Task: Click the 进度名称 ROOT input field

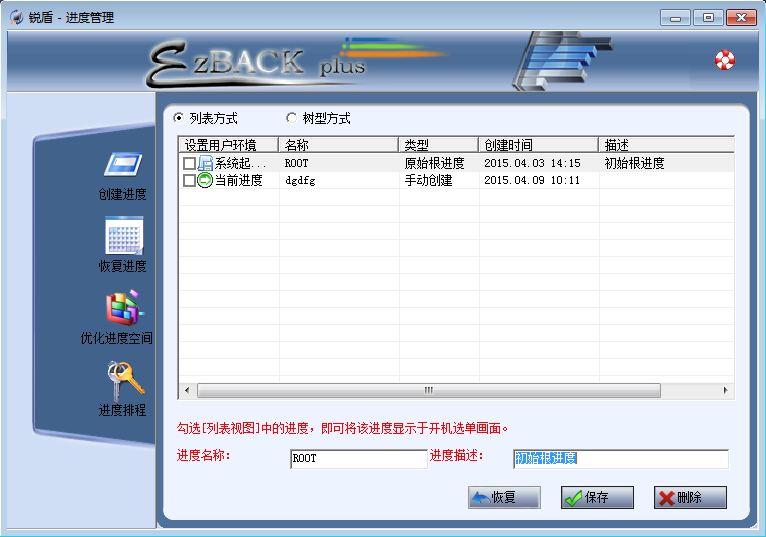Action: pyautogui.click(x=359, y=459)
